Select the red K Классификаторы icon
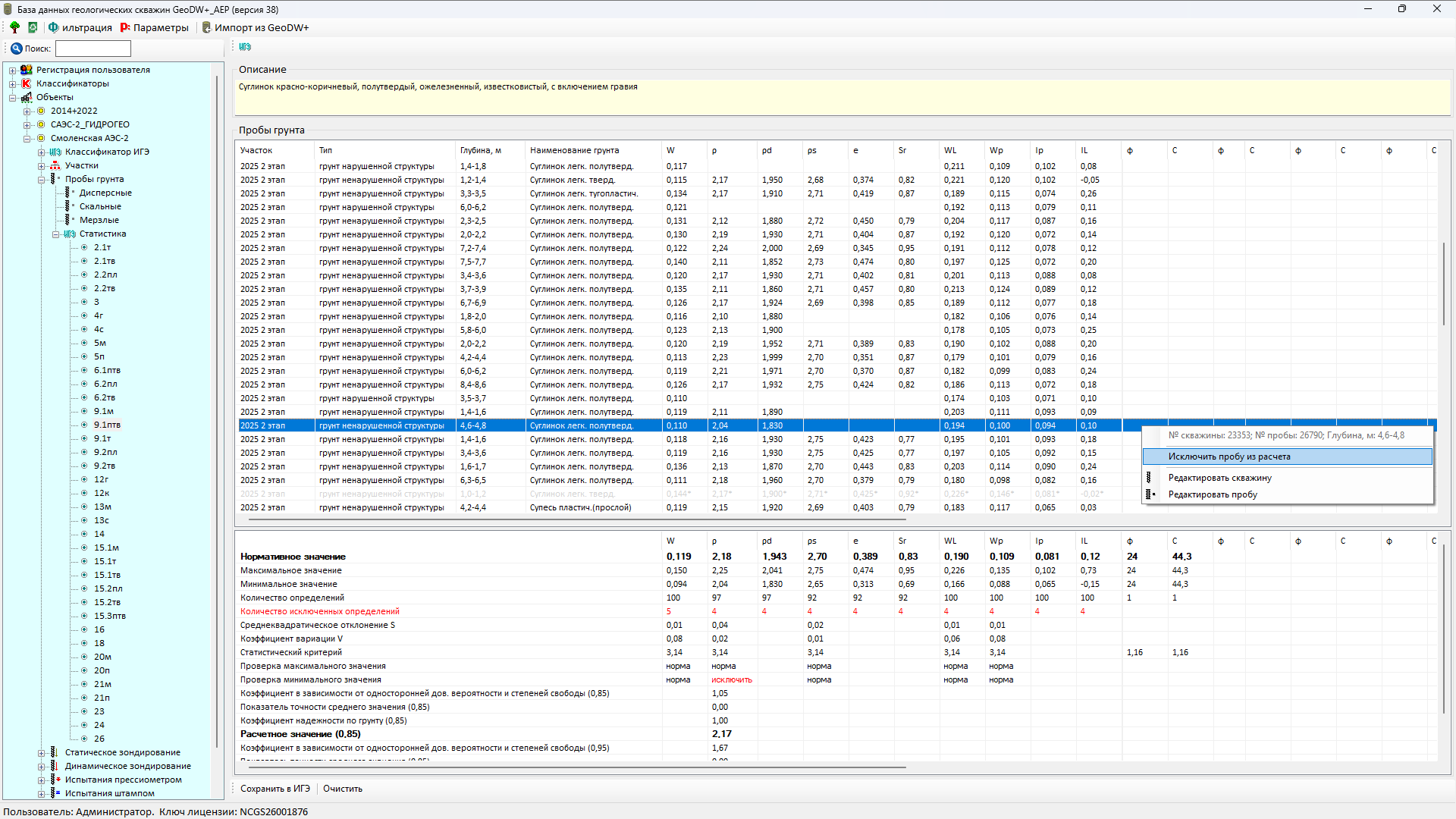Viewport: 1456px width, 819px height. click(27, 83)
